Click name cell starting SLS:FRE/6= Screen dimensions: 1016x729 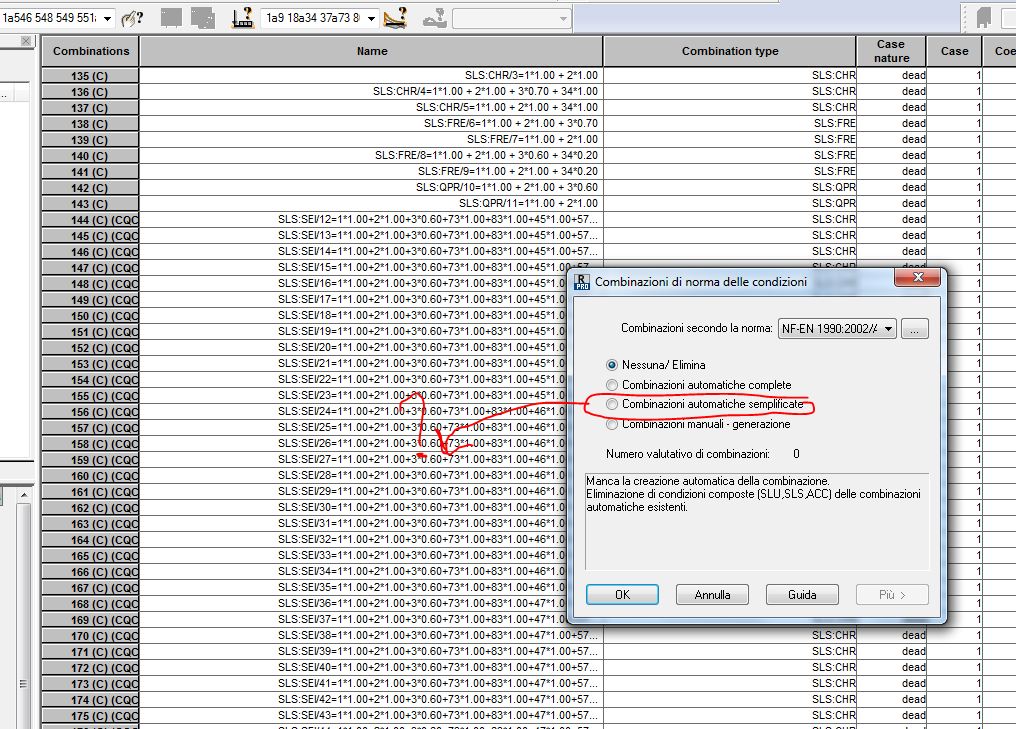coord(371,123)
